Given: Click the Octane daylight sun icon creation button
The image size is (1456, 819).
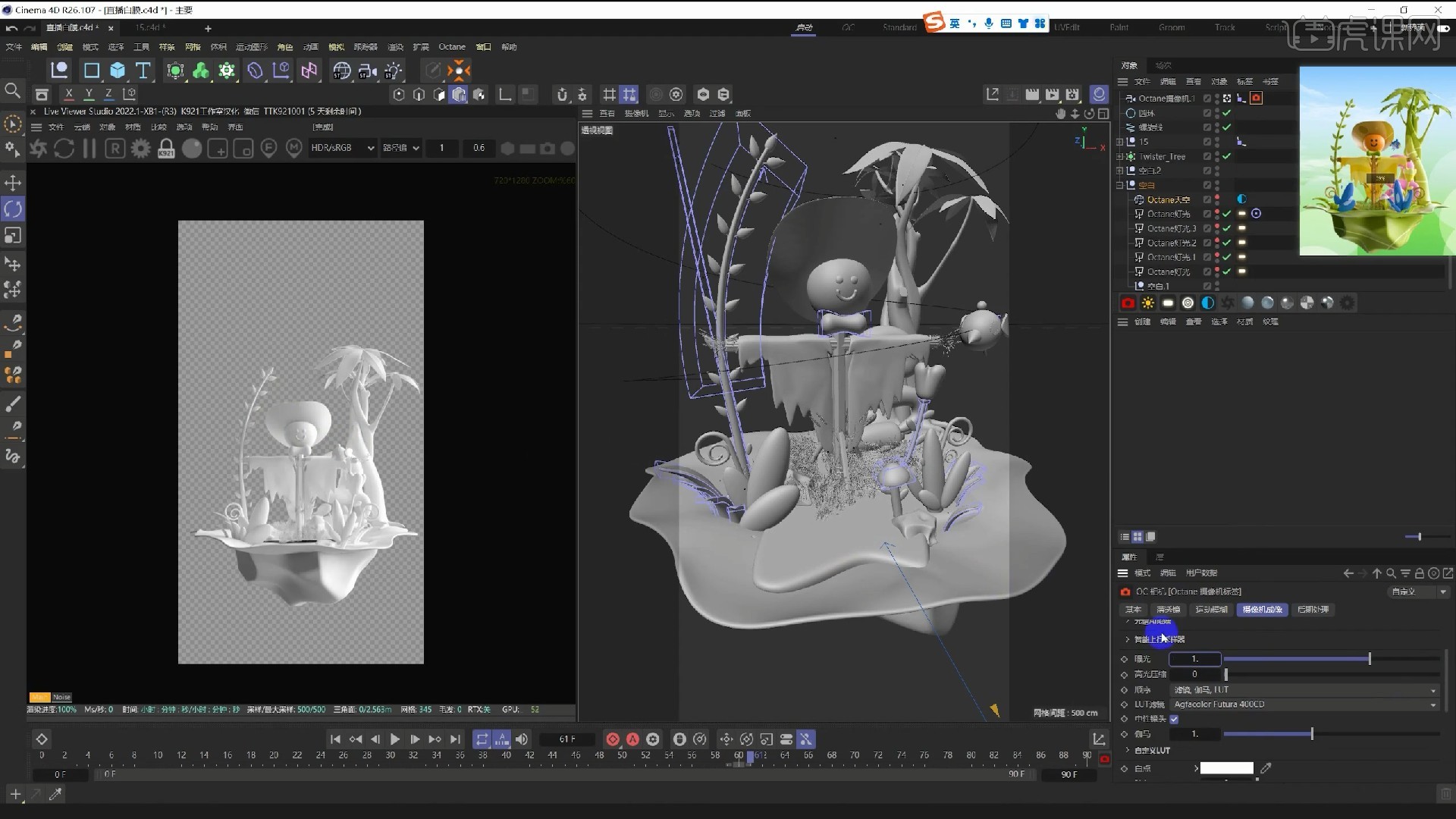Looking at the screenshot, I should click(1148, 303).
